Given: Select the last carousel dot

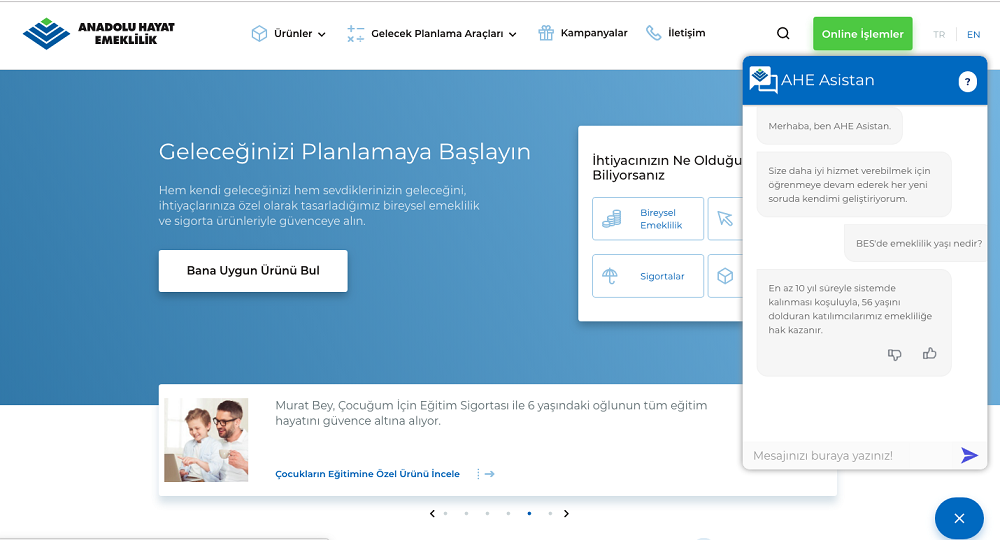Looking at the screenshot, I should (x=550, y=513).
